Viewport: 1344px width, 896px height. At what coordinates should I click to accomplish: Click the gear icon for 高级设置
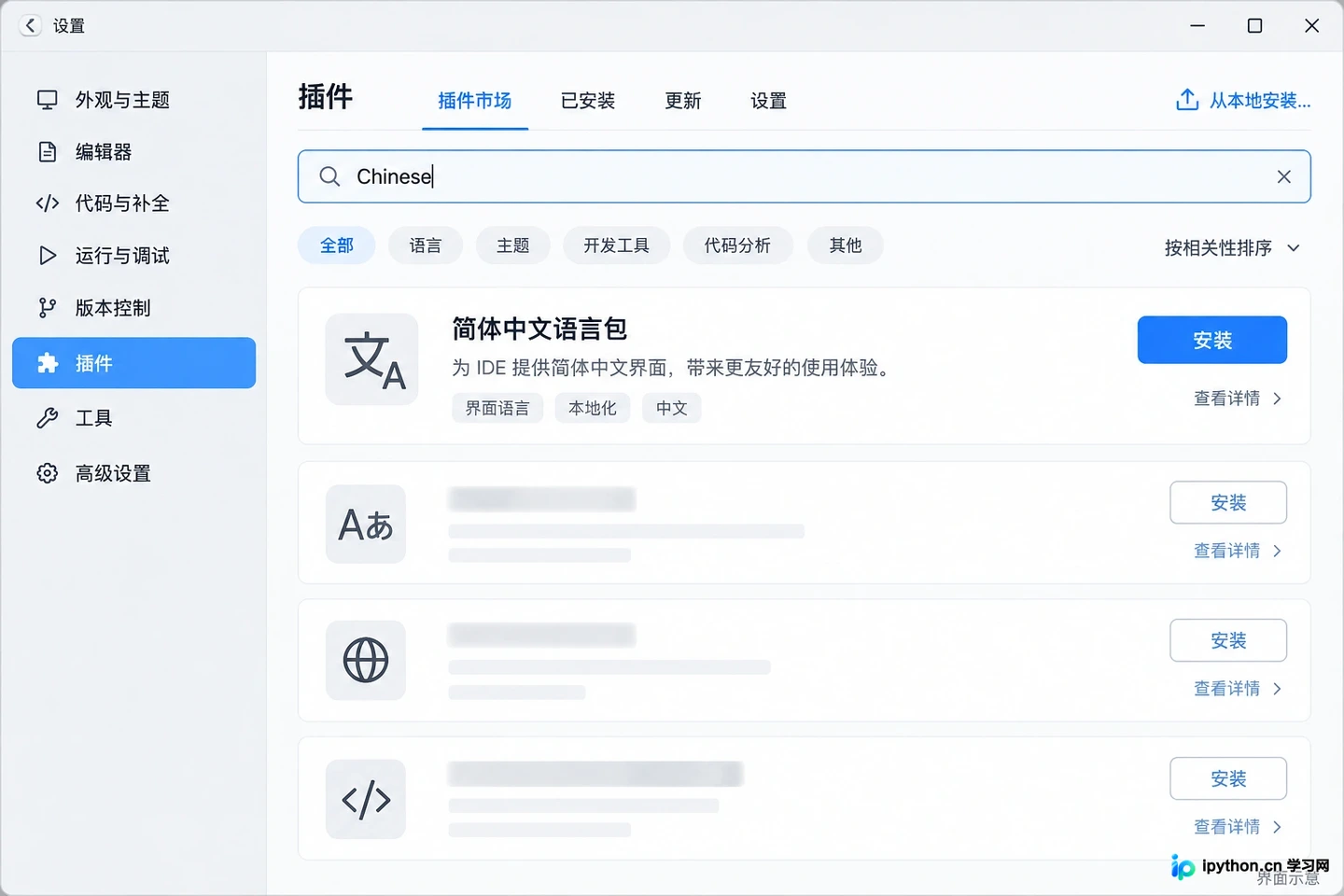point(47,473)
